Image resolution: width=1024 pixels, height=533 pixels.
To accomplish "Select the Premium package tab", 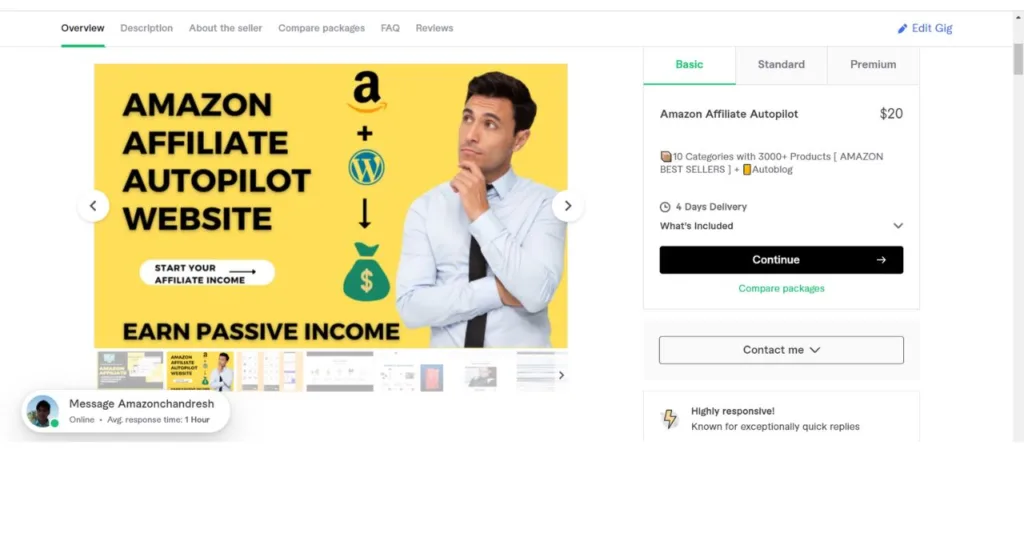I will click(x=873, y=65).
